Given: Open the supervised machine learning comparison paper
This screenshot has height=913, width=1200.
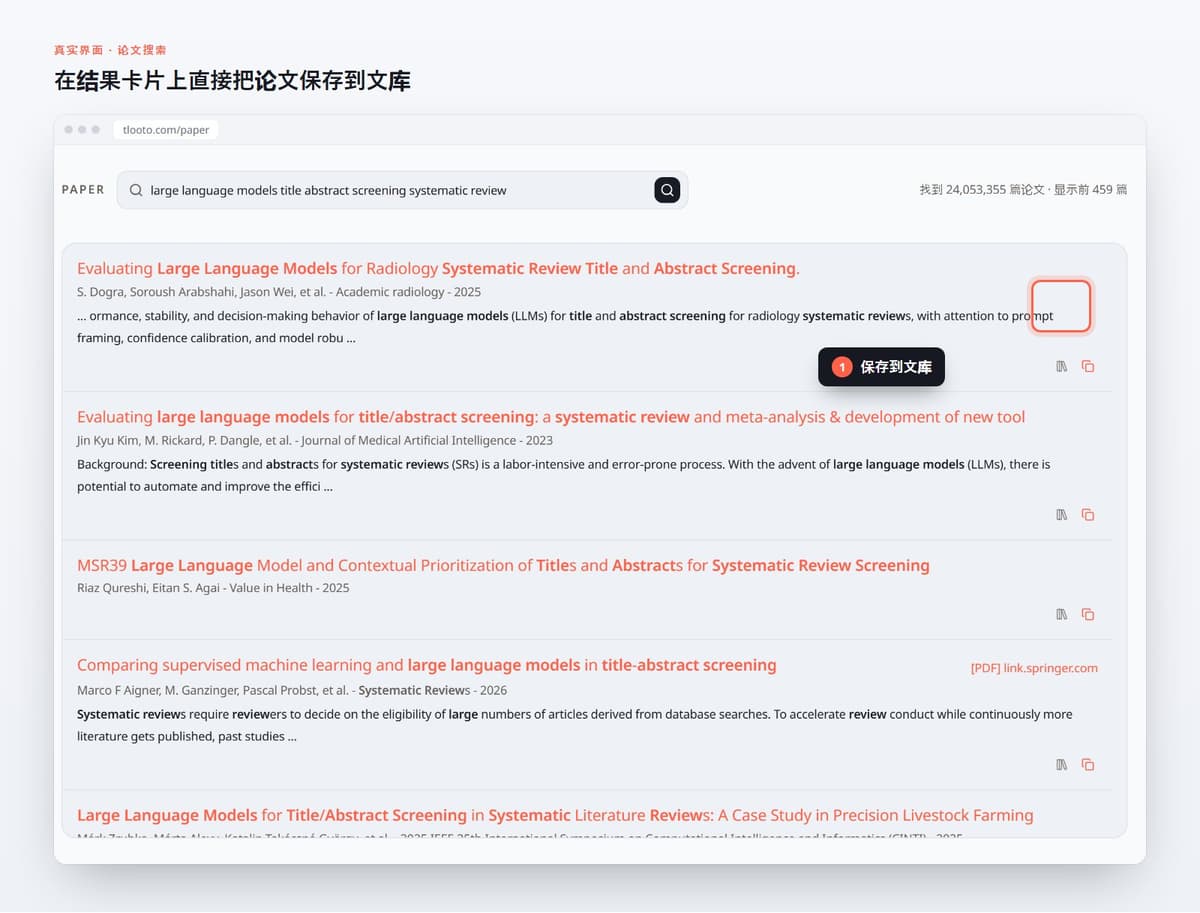Looking at the screenshot, I should pos(427,665).
